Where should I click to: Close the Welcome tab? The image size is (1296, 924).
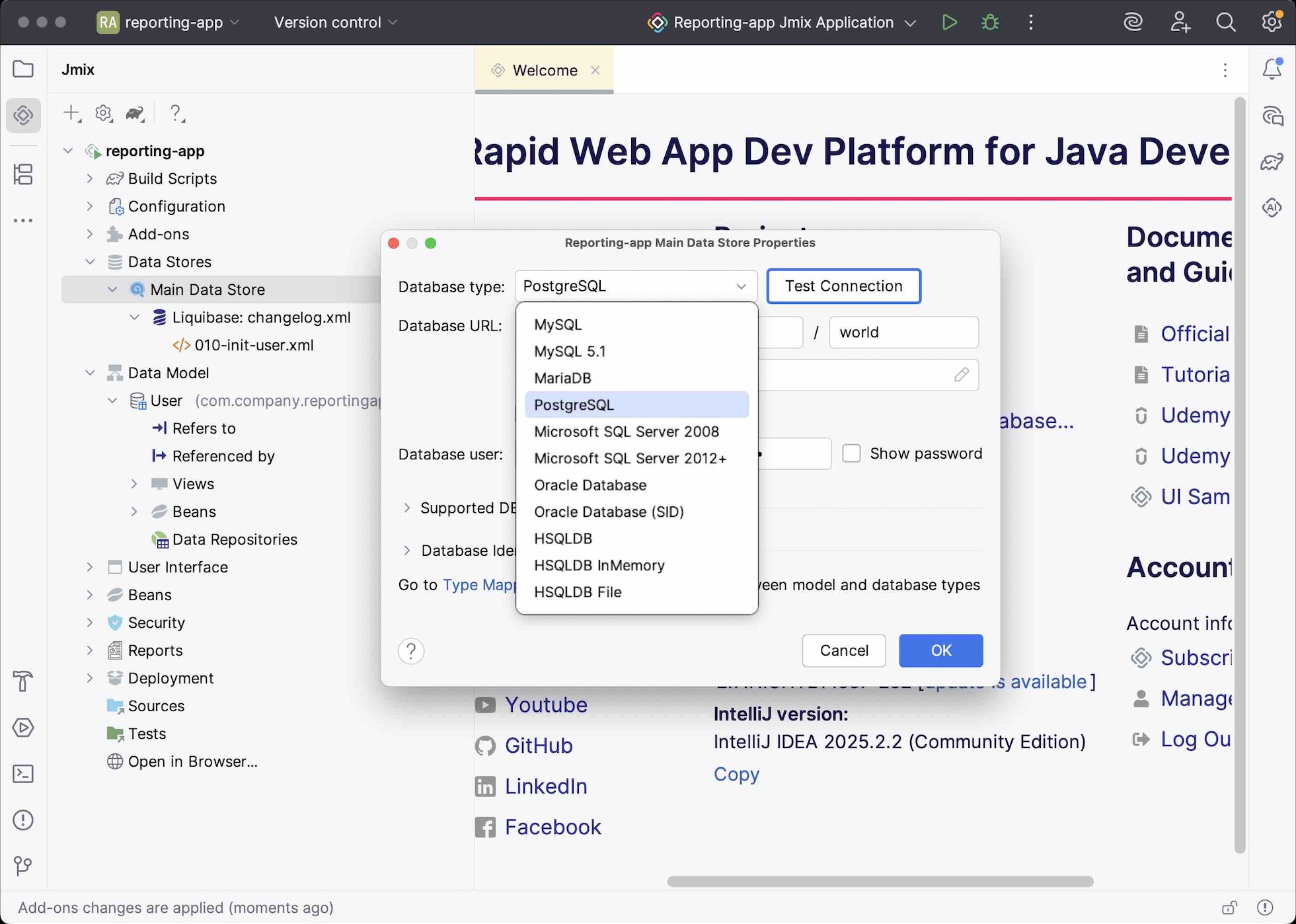point(595,70)
